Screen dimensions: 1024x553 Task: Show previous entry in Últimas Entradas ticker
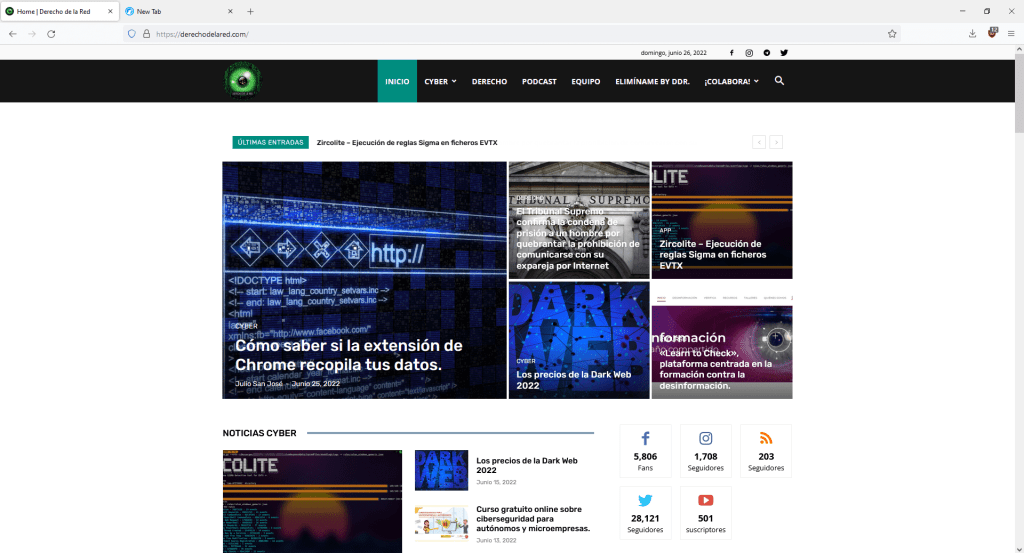[759, 142]
